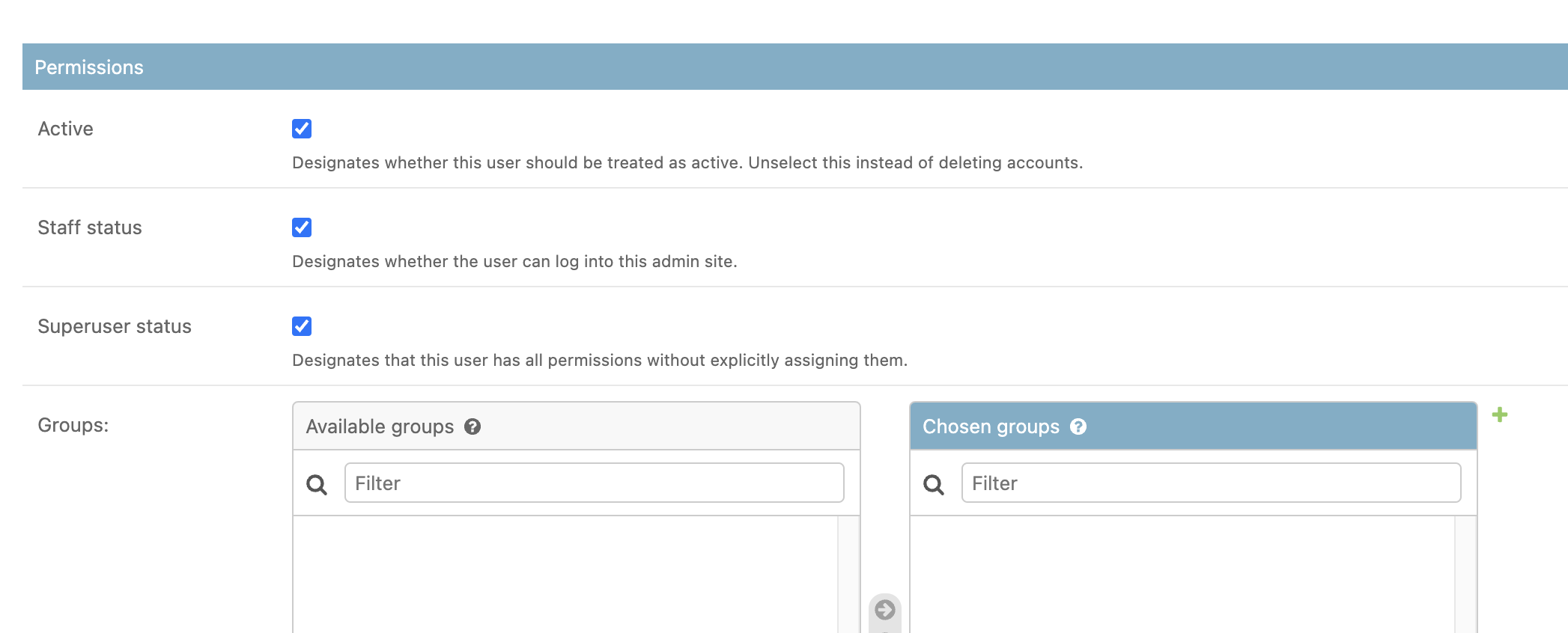Viewport: 1568px width, 633px height.
Task: Click inside the Available groups list box
Action: [x=562, y=576]
